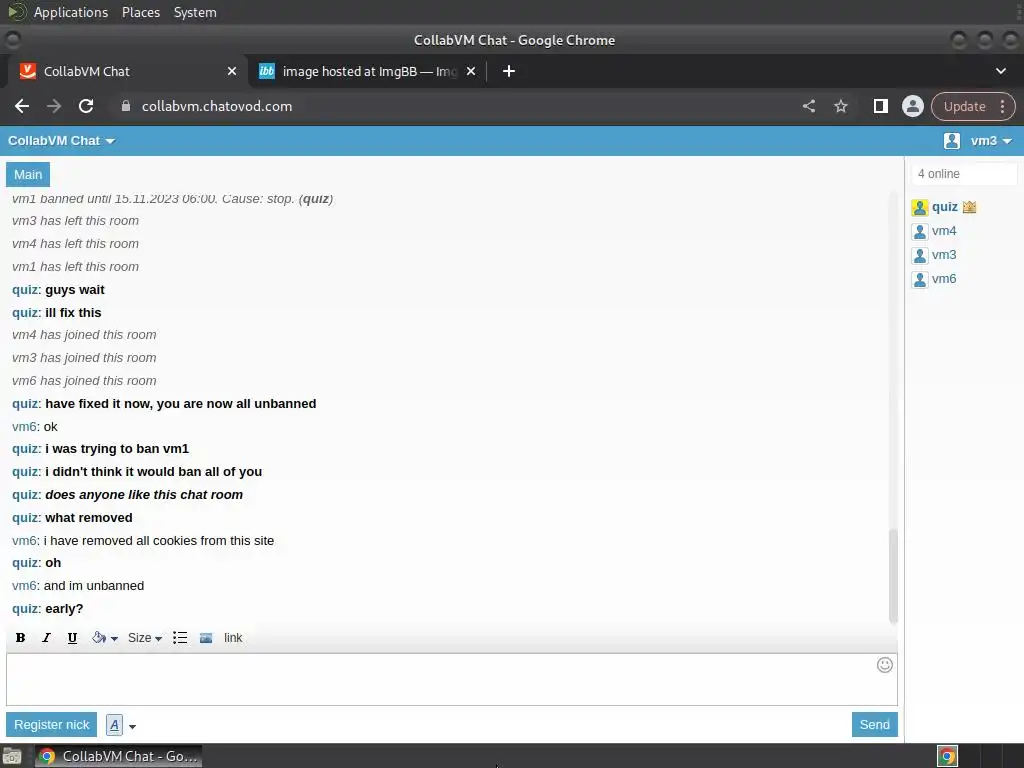Open the System menu
This screenshot has width=1024, height=768.
pos(195,12)
